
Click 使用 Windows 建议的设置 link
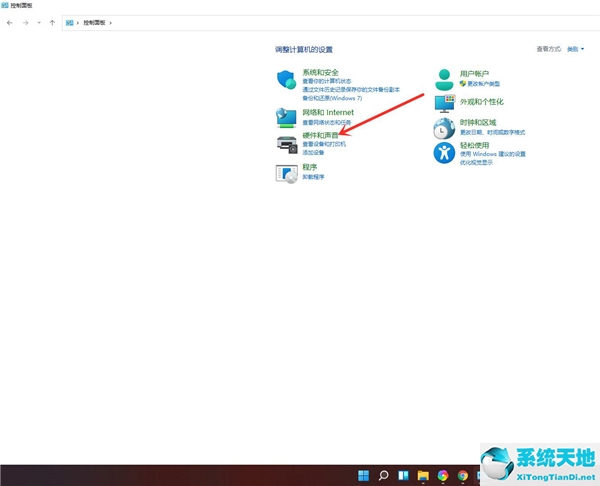click(492, 154)
